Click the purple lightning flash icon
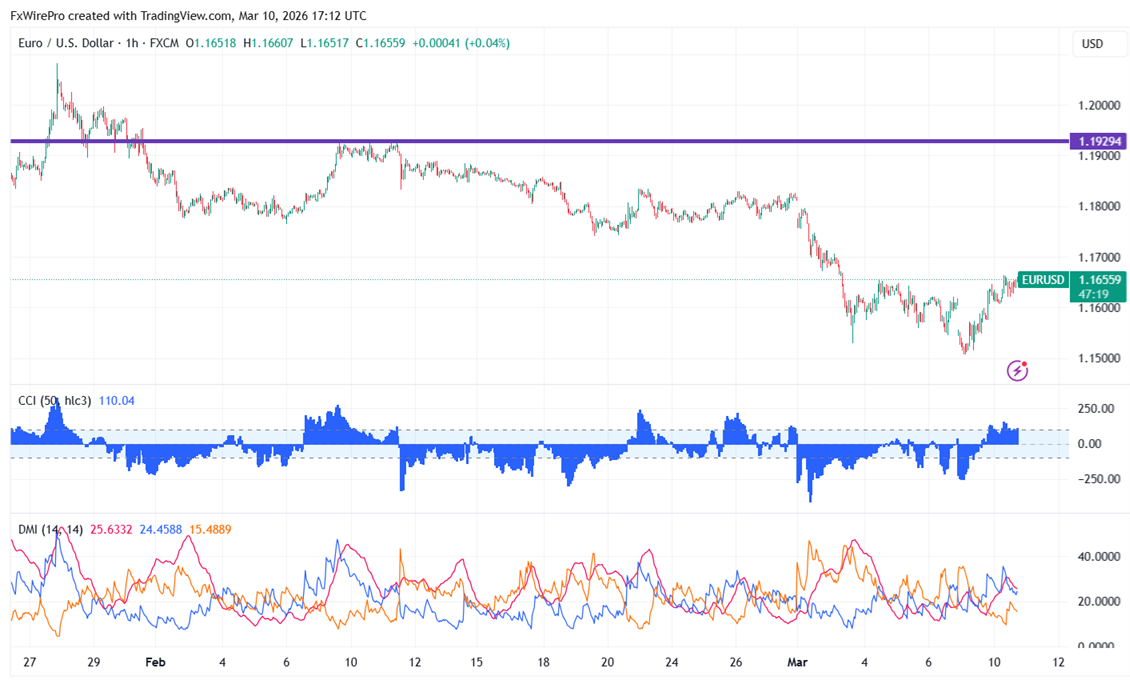 [x=1017, y=370]
